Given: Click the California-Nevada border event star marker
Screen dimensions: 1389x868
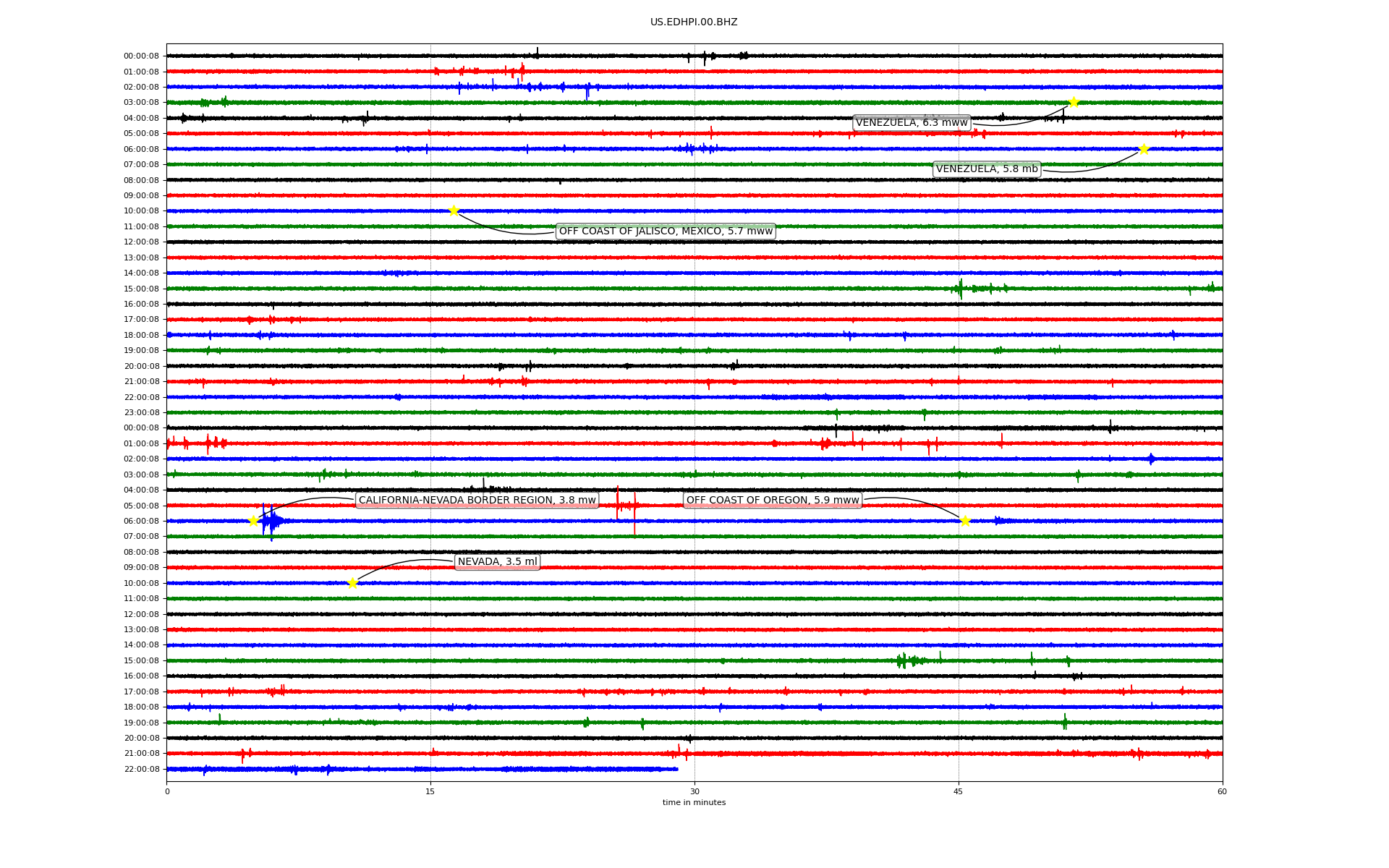Looking at the screenshot, I should click(x=253, y=521).
